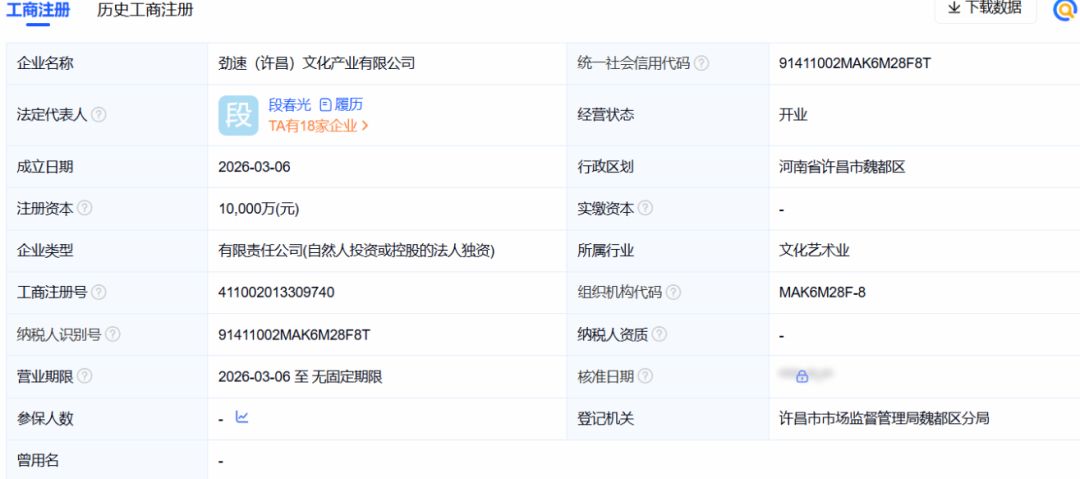Click the help icon next to 纳税人识别号
The height and width of the screenshot is (479, 1080).
pos(112,334)
